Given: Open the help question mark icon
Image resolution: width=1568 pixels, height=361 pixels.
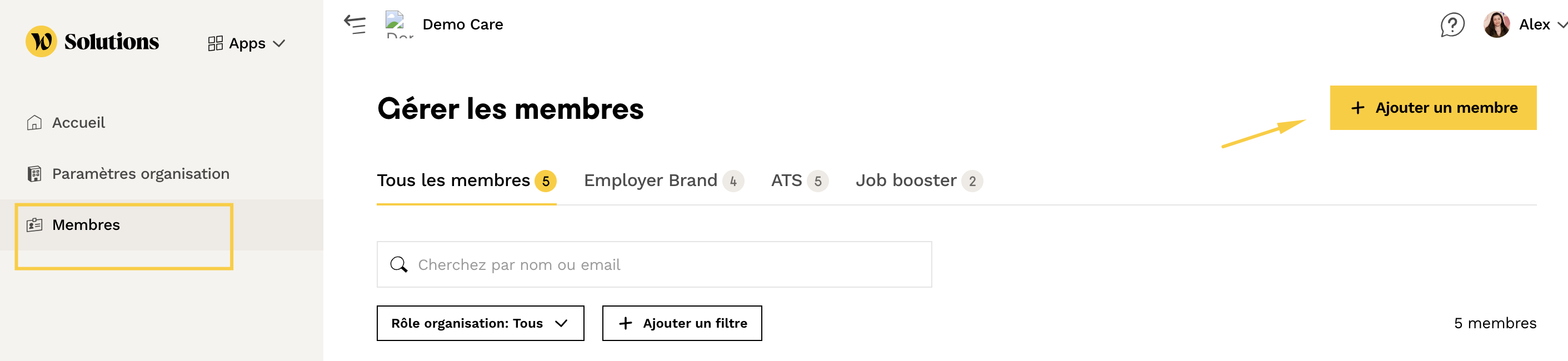Looking at the screenshot, I should 1452,25.
